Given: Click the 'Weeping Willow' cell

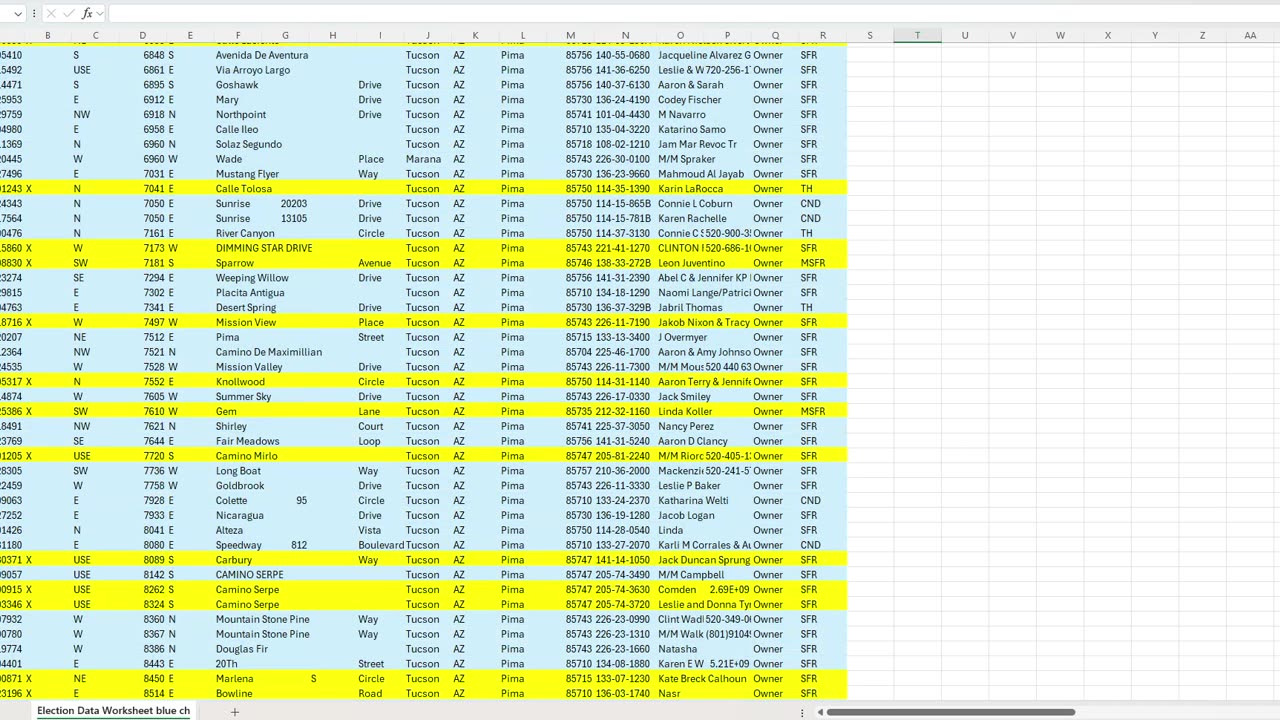Looking at the screenshot, I should 252,278.
